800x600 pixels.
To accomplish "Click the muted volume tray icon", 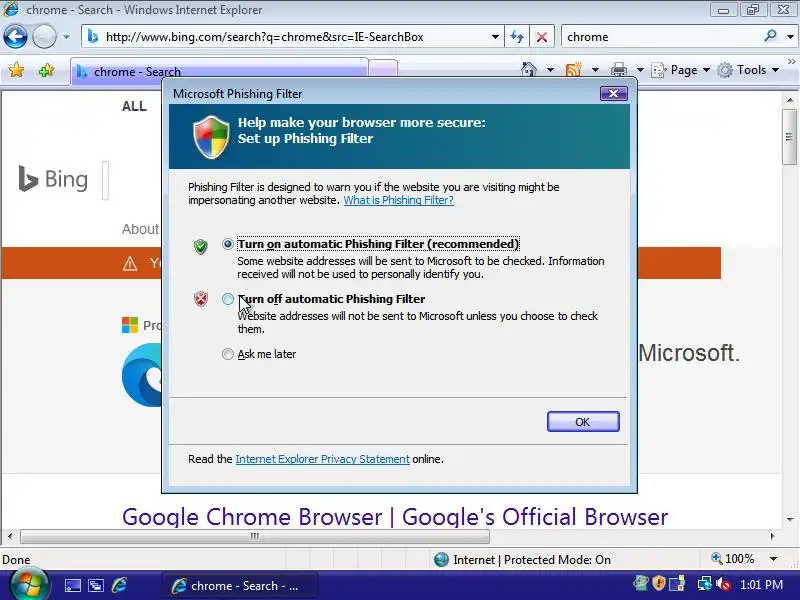I will click(x=723, y=584).
